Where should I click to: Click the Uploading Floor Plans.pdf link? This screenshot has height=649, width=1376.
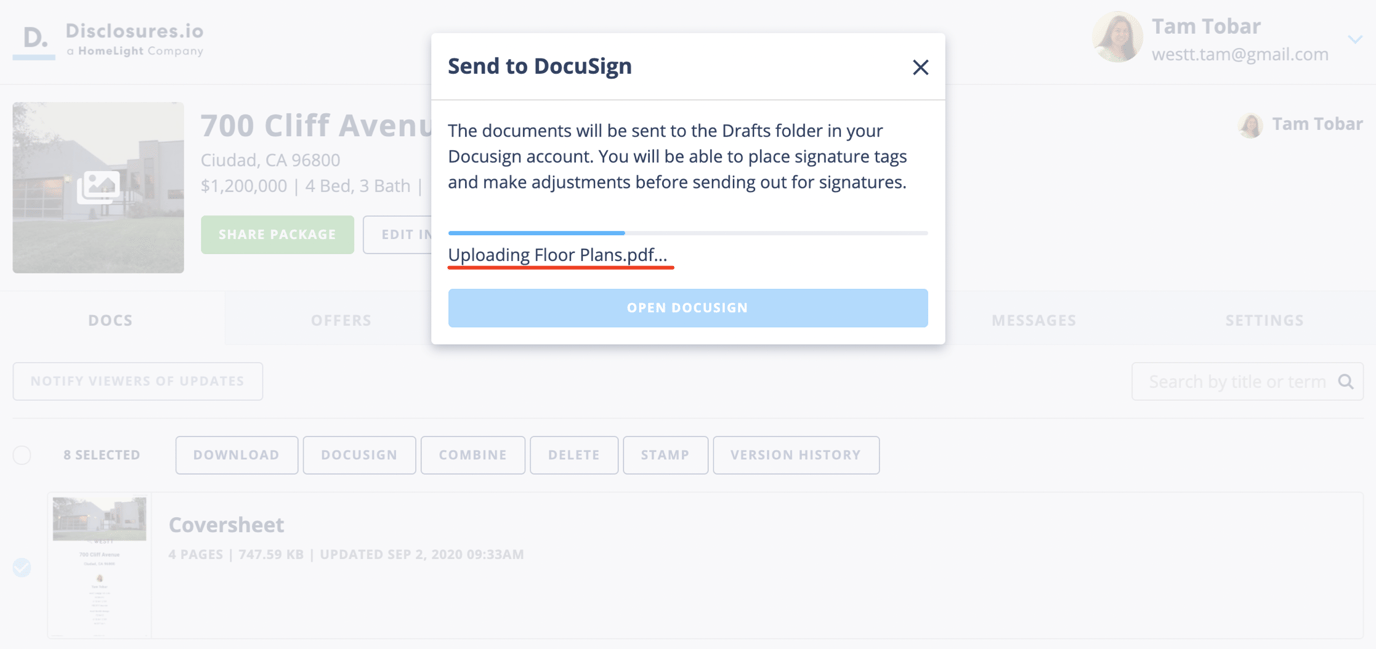tap(560, 255)
